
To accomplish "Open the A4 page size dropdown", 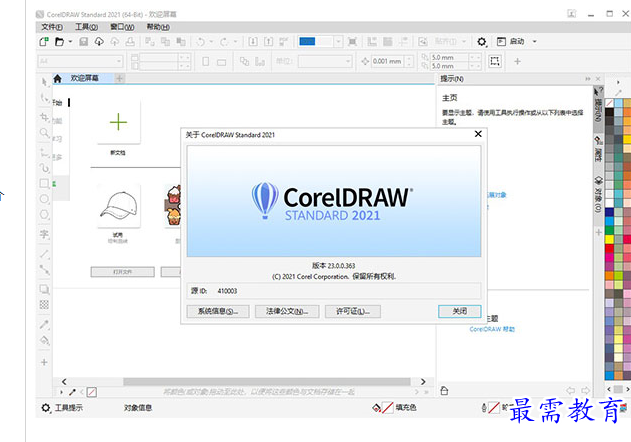I will tap(119, 62).
